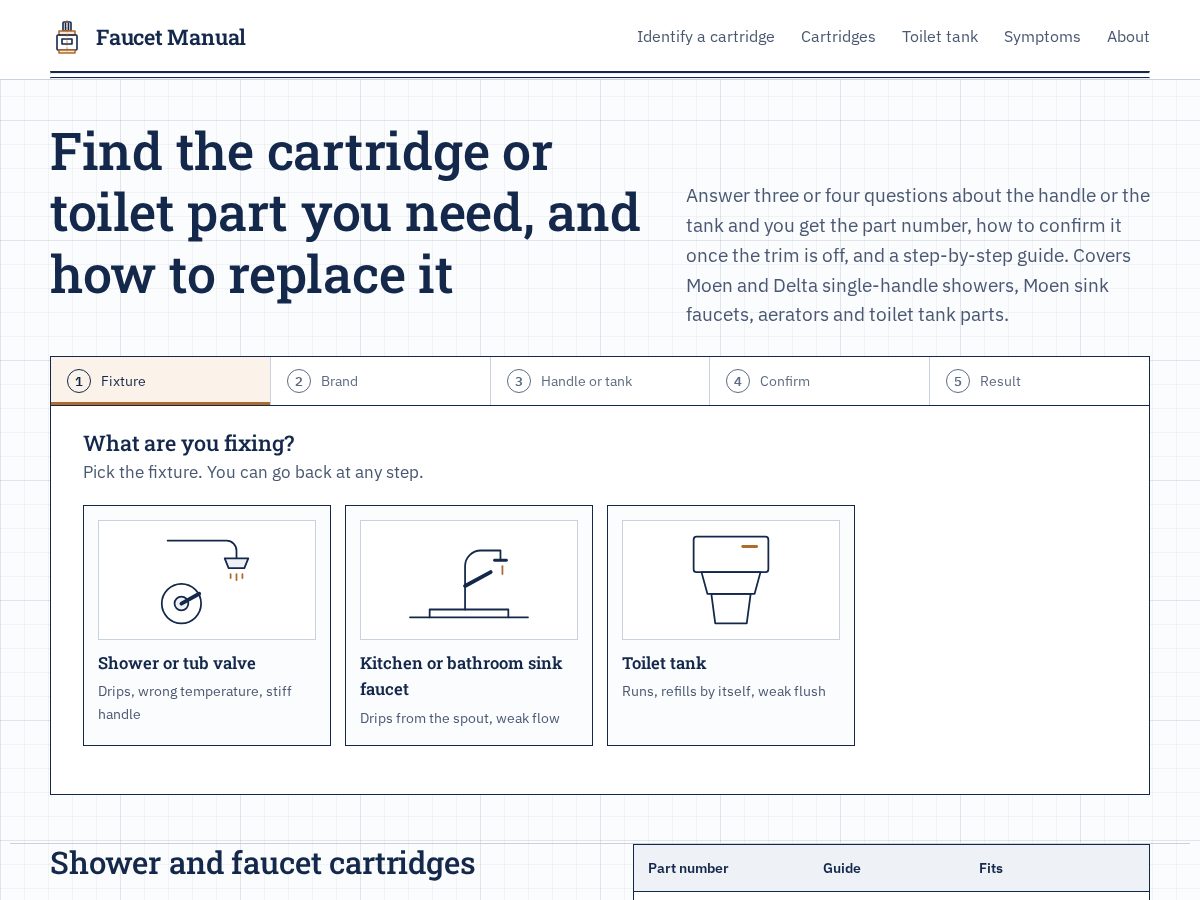Select step 4 Confirm tab

tap(820, 381)
